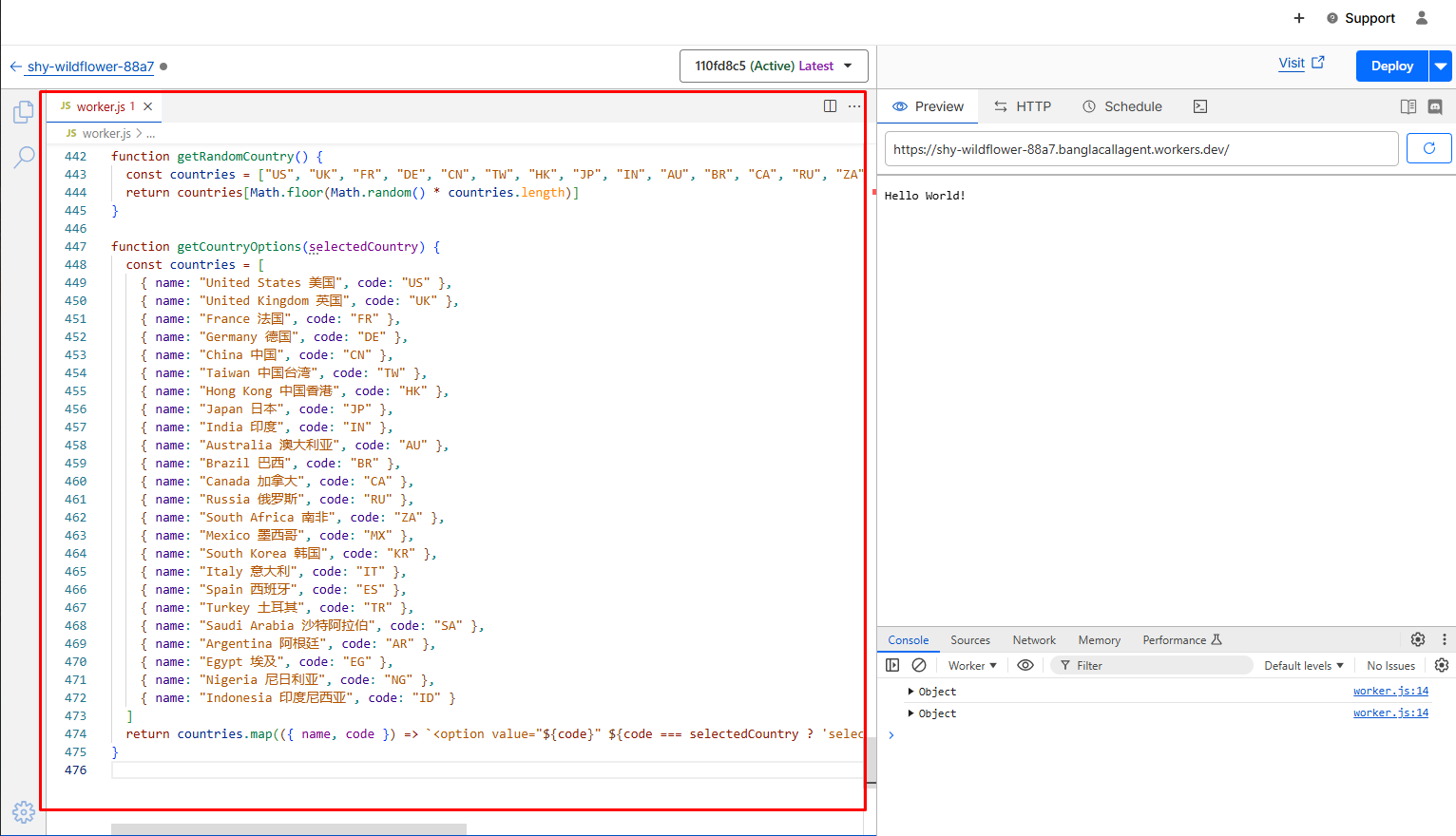The width and height of the screenshot is (1456, 836).
Task: Open the Manage gear icon in editor sidebar
Action: pyautogui.click(x=24, y=812)
